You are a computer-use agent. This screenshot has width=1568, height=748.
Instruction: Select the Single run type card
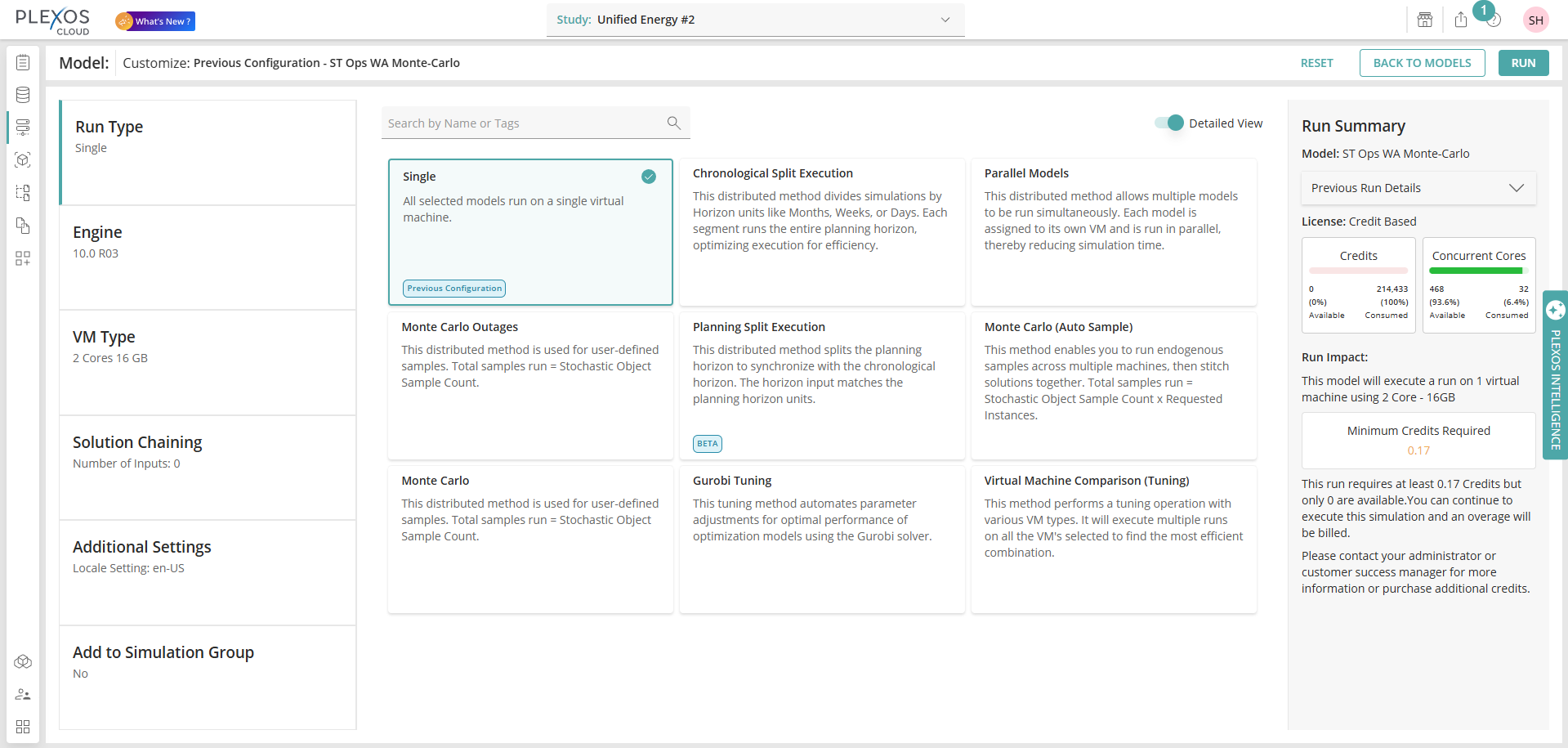(530, 232)
